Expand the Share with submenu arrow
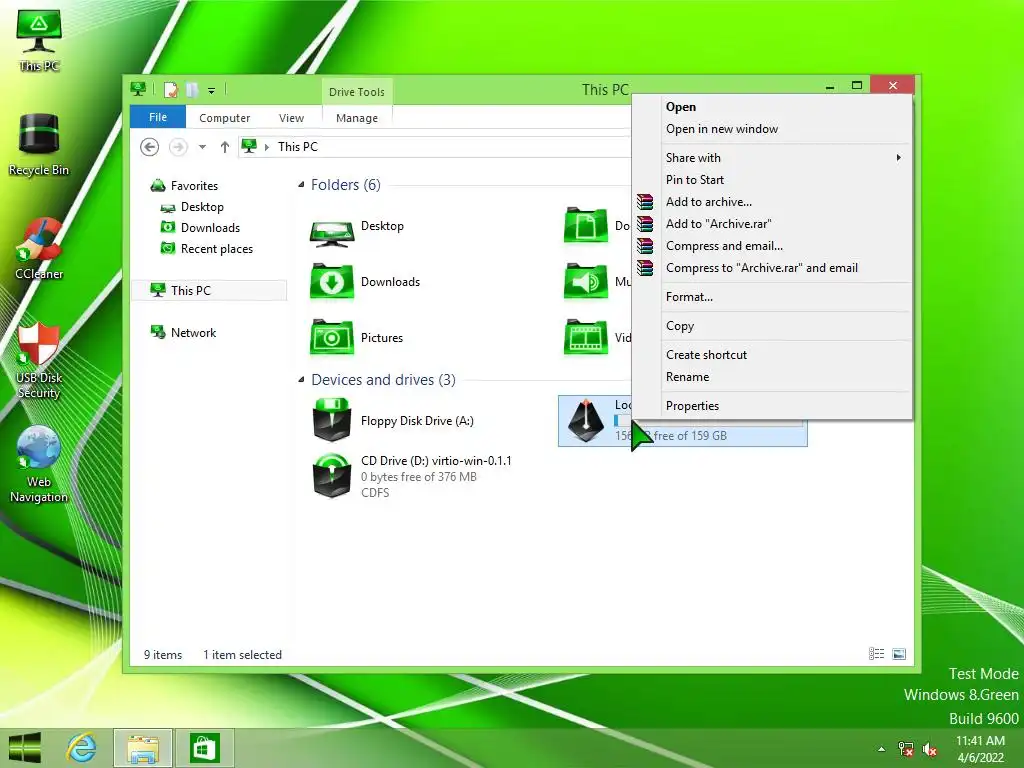 899,157
